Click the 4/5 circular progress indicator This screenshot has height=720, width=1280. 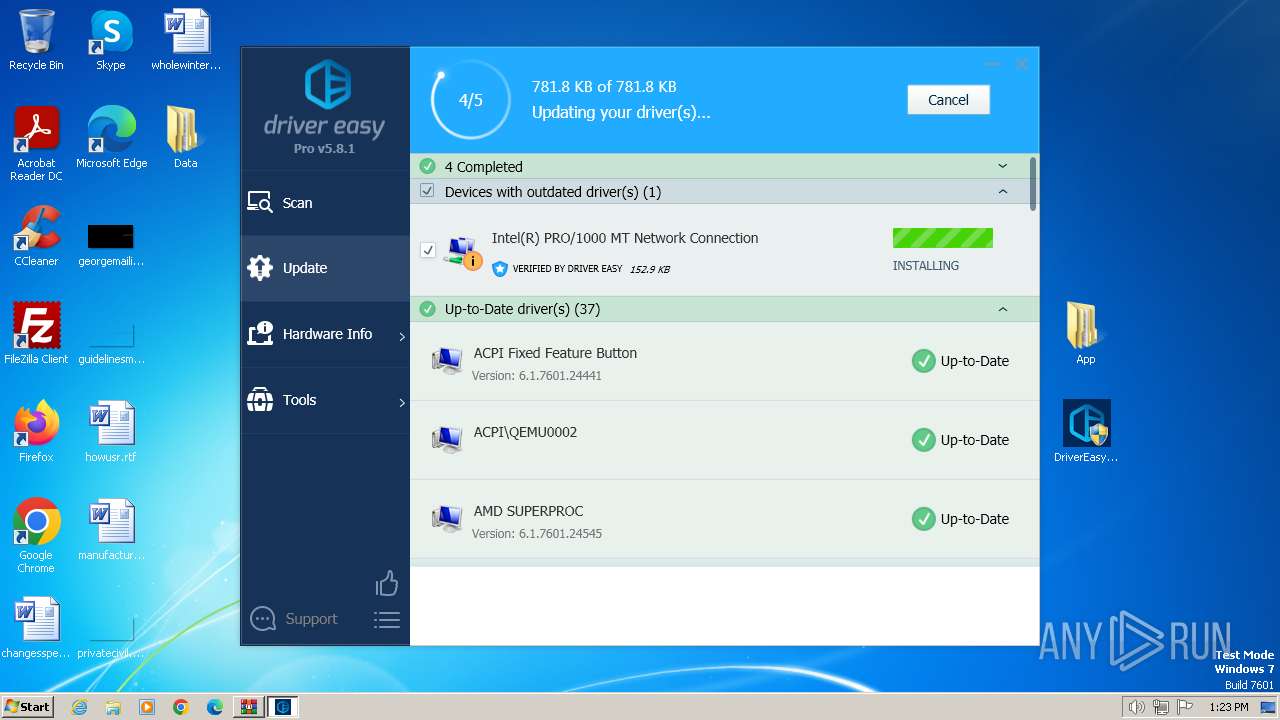pos(470,100)
